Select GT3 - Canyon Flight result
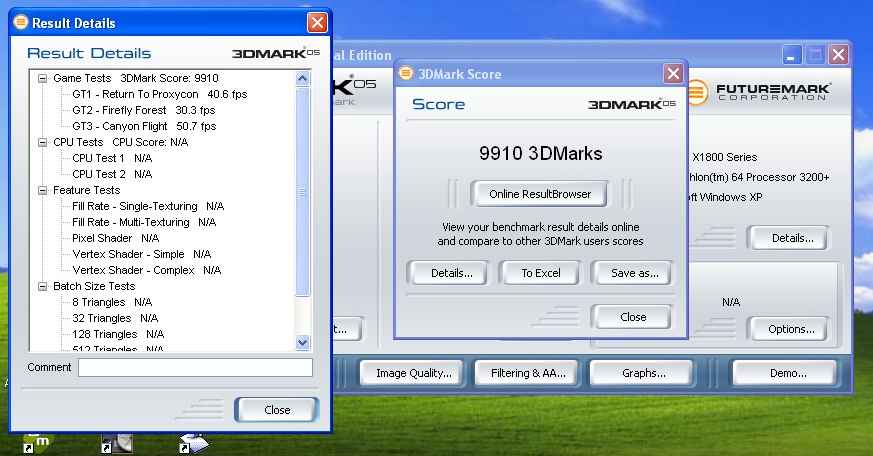The image size is (873, 456). pos(143,126)
